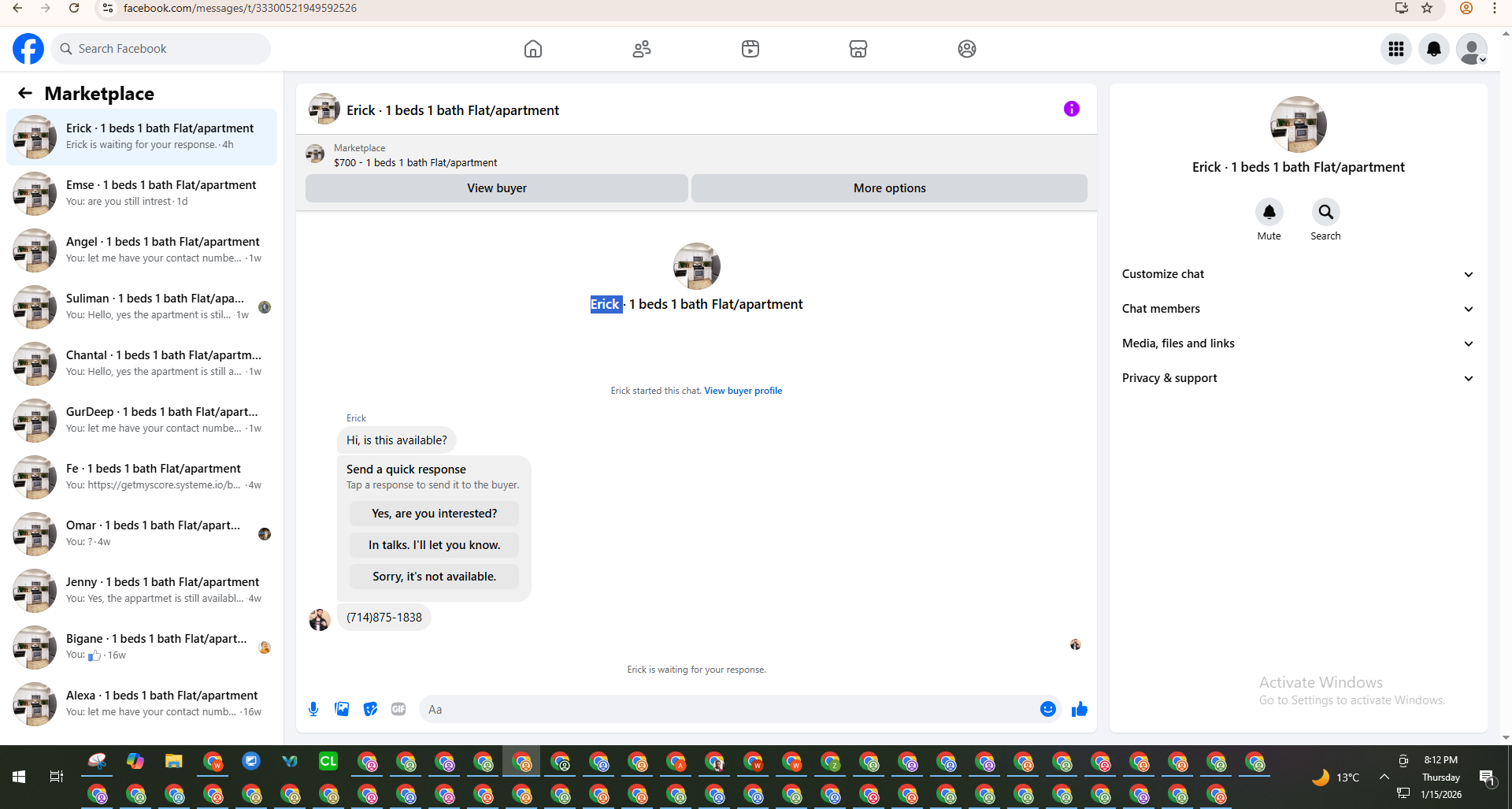
Task: Open the Notifications bell icon
Action: click(1434, 49)
